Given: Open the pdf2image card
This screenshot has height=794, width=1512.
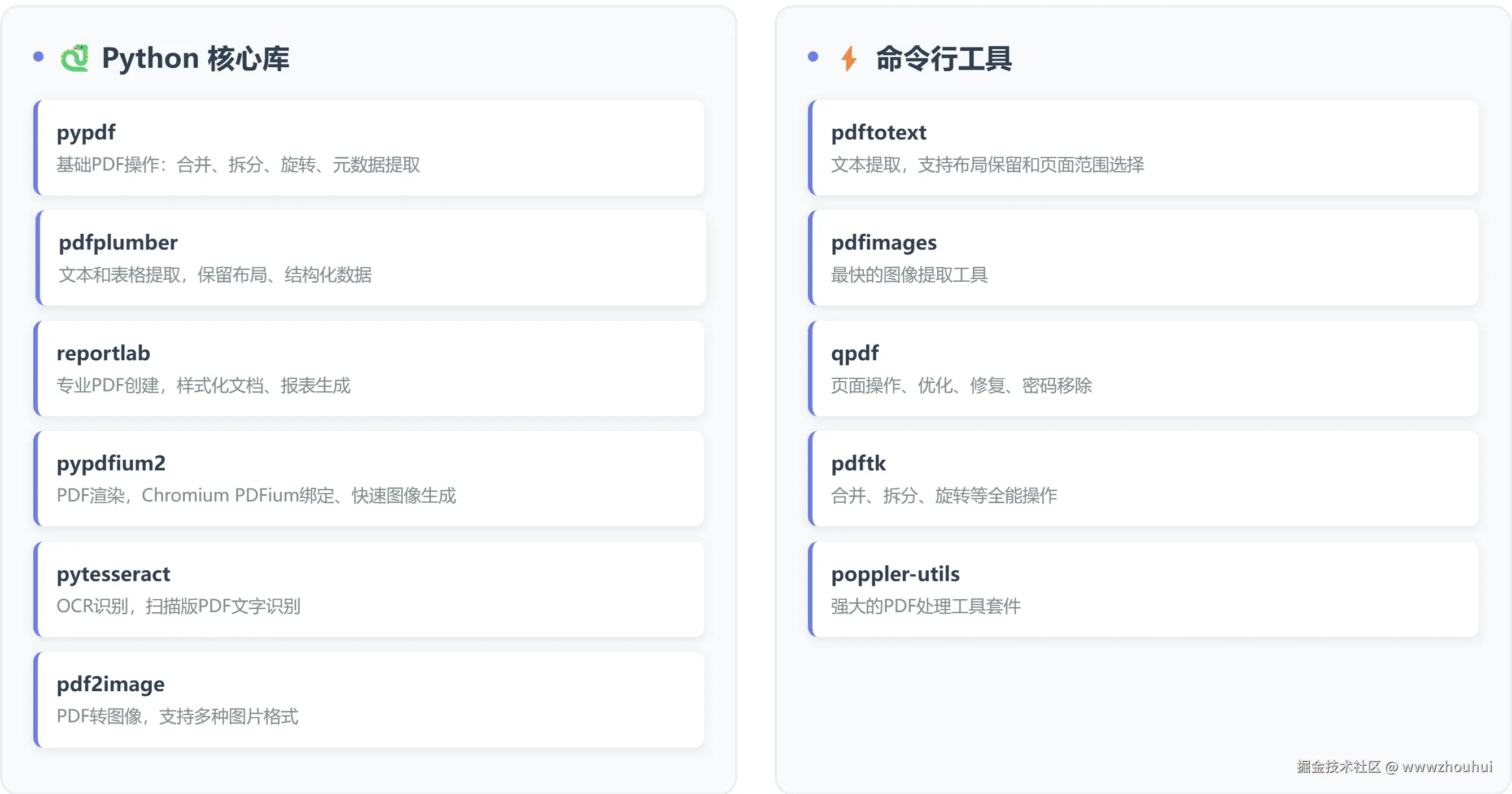Looking at the screenshot, I should point(370,700).
